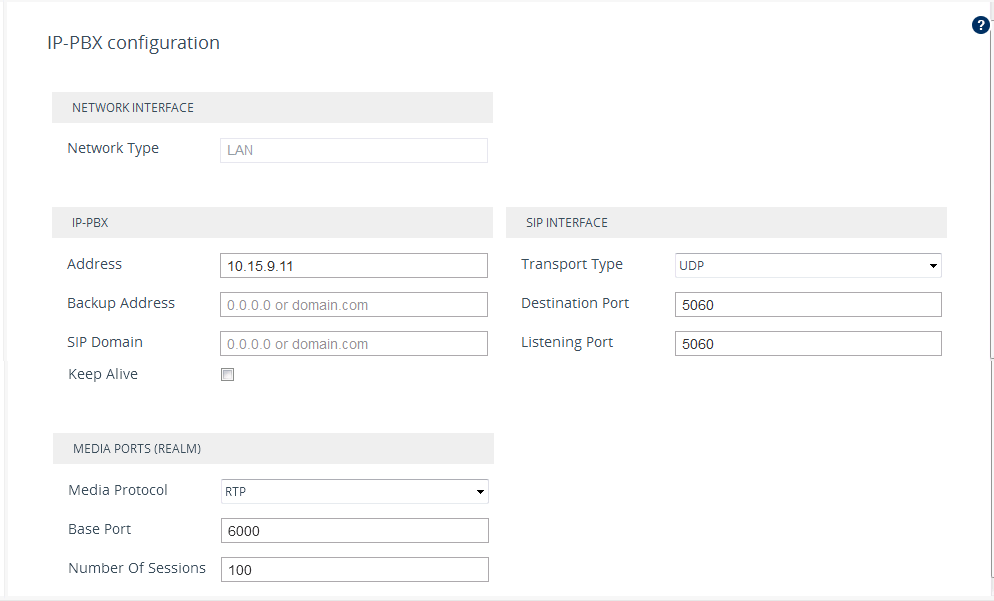This screenshot has height=601, width=994.
Task: Click the Transport Type label
Action: (571, 265)
